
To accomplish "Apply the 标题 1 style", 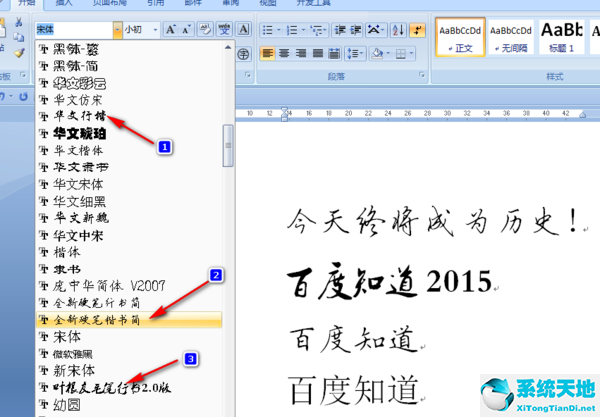I will click(x=561, y=37).
